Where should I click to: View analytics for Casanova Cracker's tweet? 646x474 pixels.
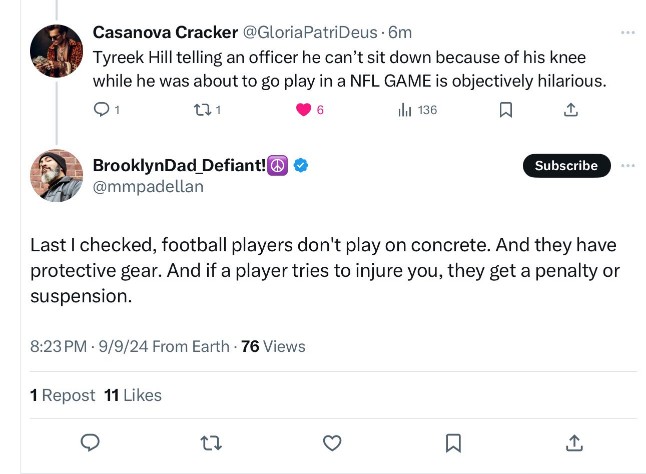point(404,110)
